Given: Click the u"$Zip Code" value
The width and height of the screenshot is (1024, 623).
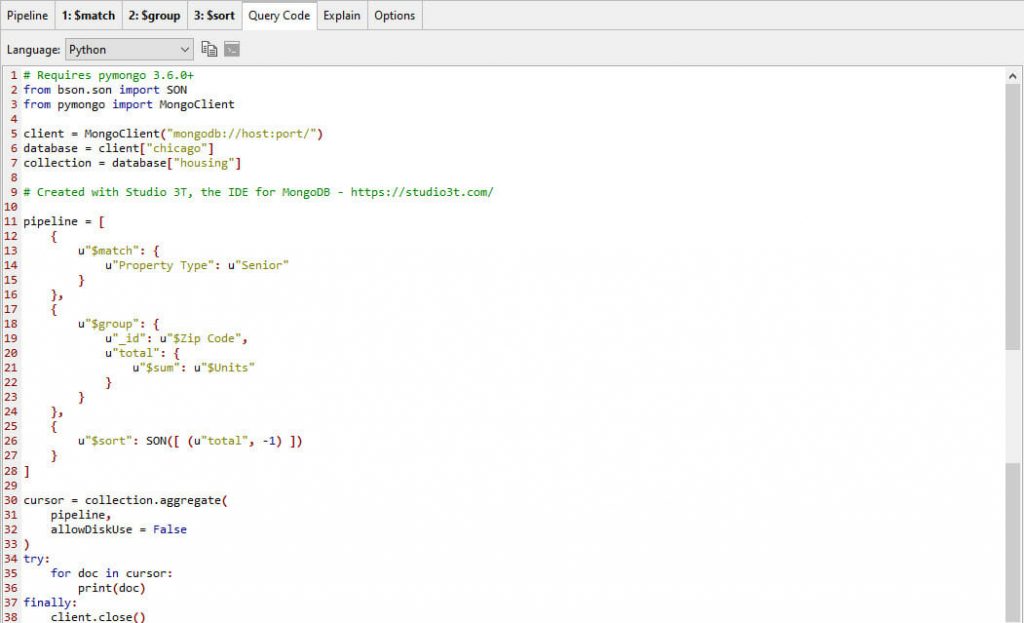Looking at the screenshot, I should 200,338.
